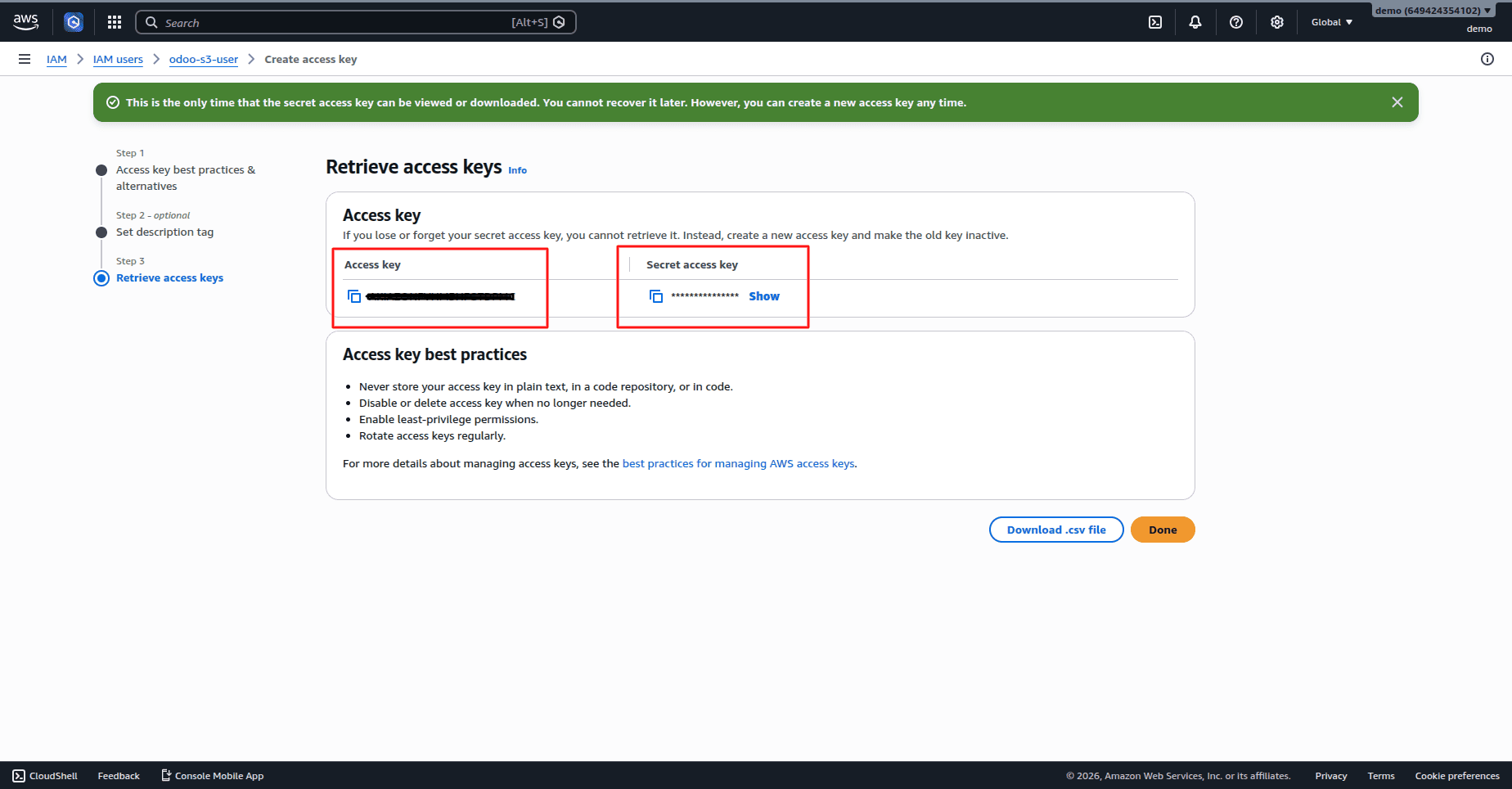Go to the IAM breadcrumb link
This screenshot has height=789, width=1512.
pos(56,59)
